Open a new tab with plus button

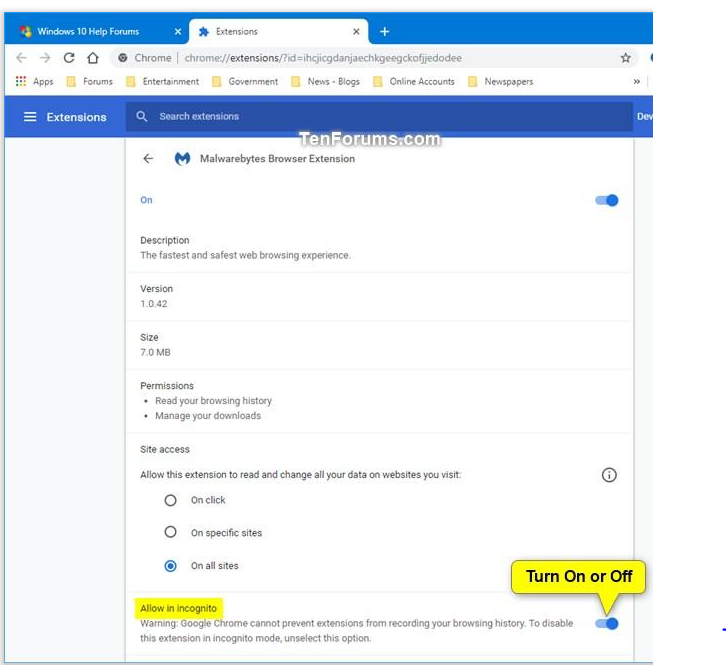(x=384, y=31)
